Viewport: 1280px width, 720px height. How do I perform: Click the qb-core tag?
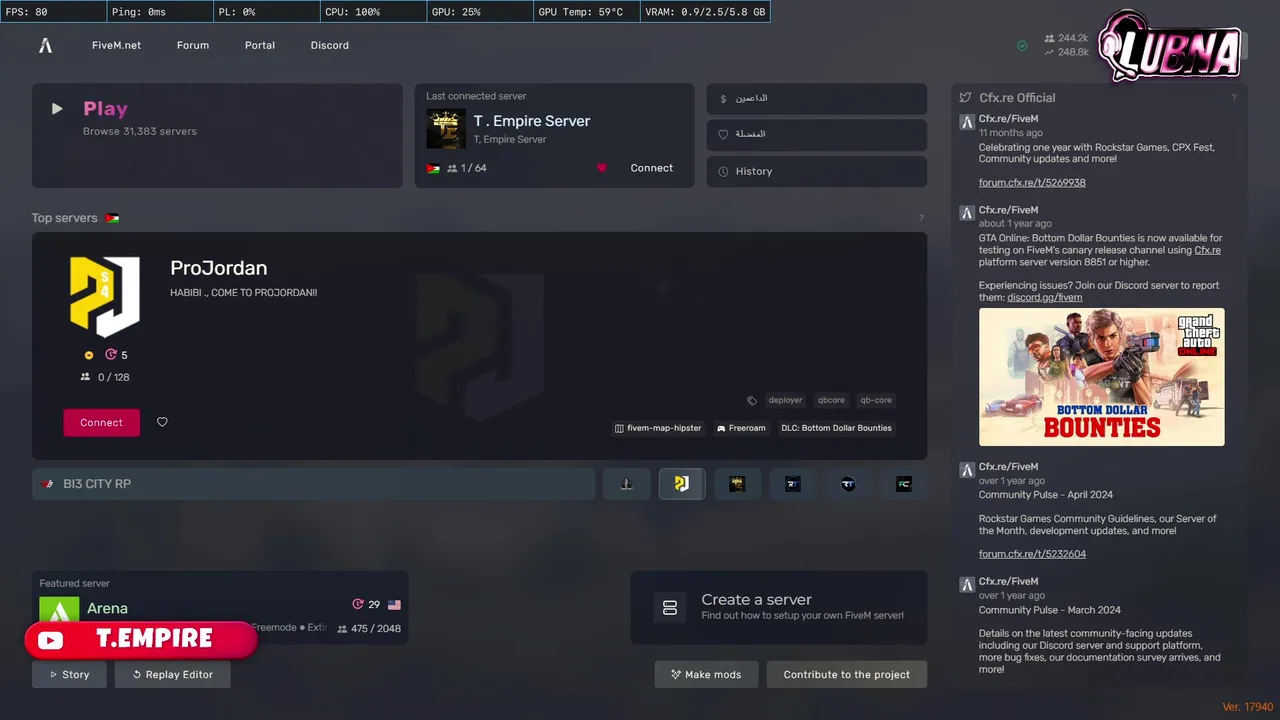coord(876,400)
